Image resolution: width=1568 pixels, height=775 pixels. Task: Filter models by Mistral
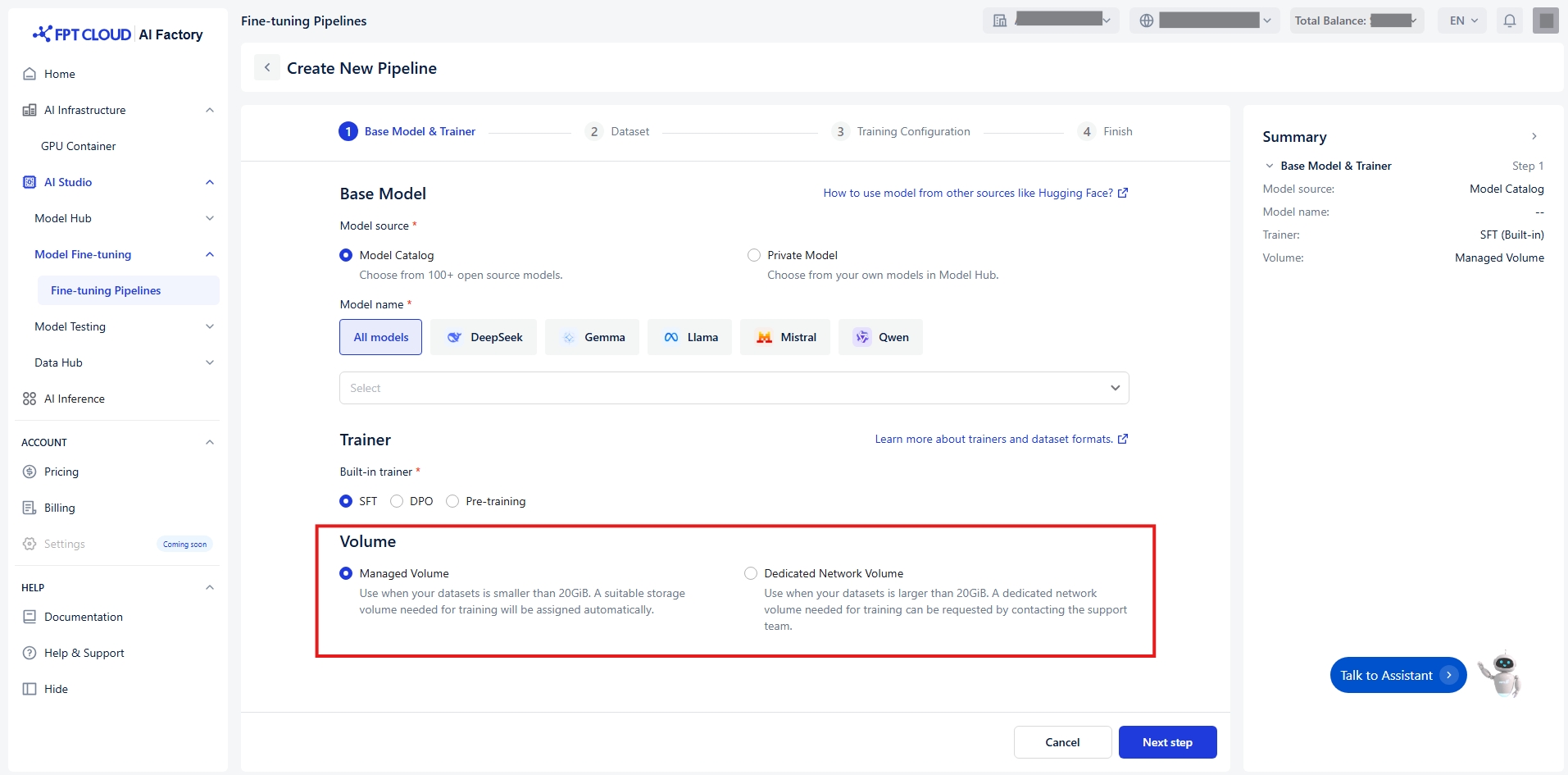point(784,337)
